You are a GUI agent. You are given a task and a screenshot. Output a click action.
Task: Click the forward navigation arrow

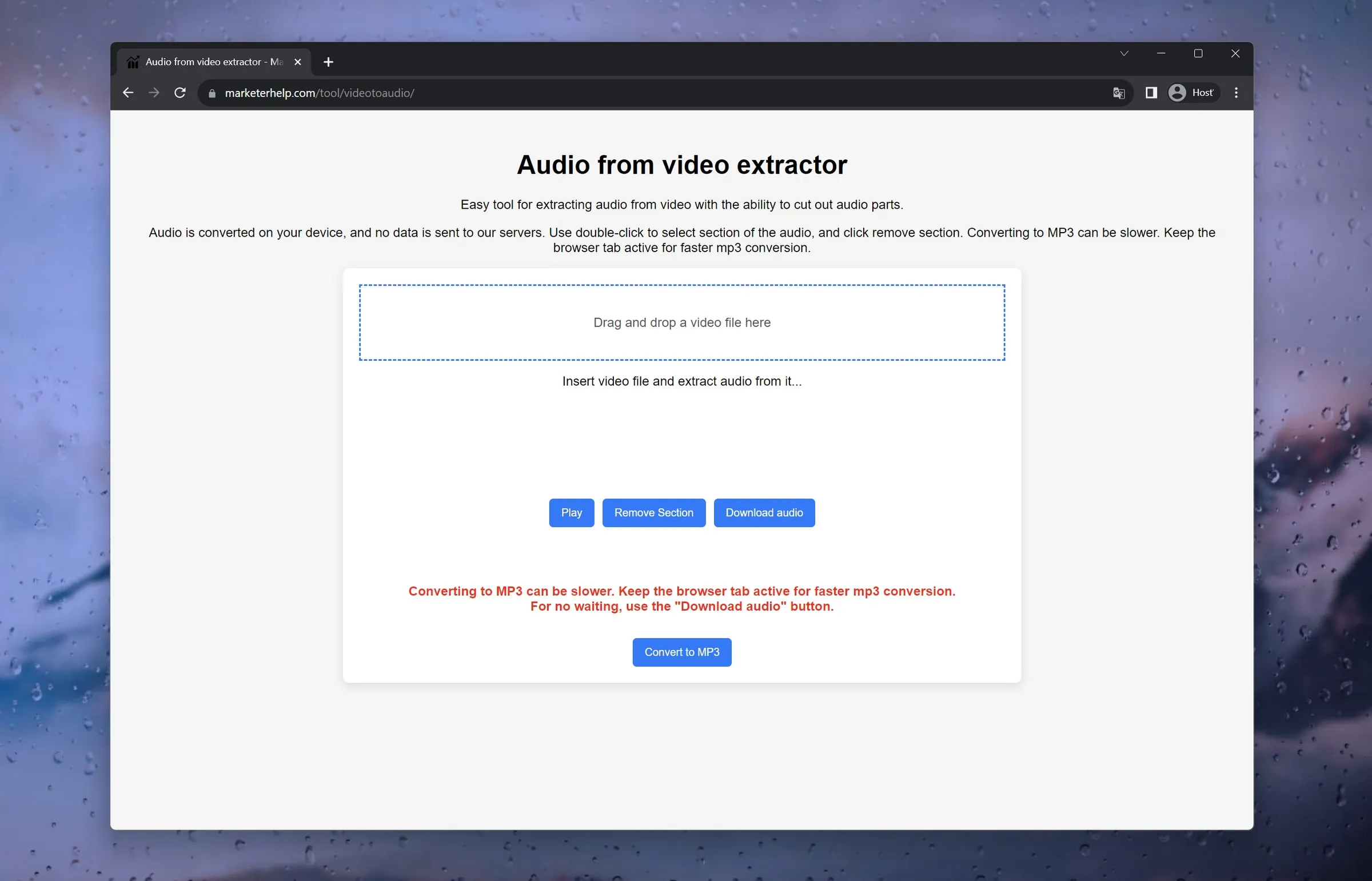(x=153, y=92)
